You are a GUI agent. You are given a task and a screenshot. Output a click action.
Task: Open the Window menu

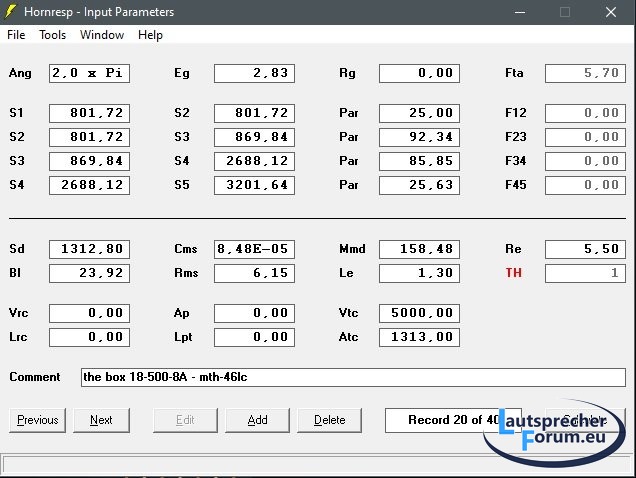click(x=102, y=35)
